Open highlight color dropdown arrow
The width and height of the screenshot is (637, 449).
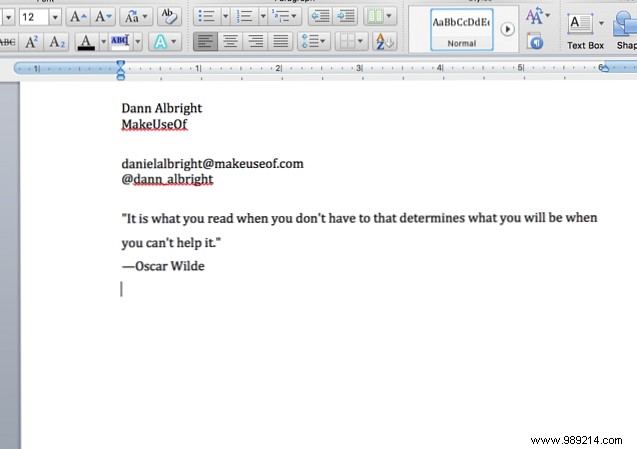(x=138, y=42)
